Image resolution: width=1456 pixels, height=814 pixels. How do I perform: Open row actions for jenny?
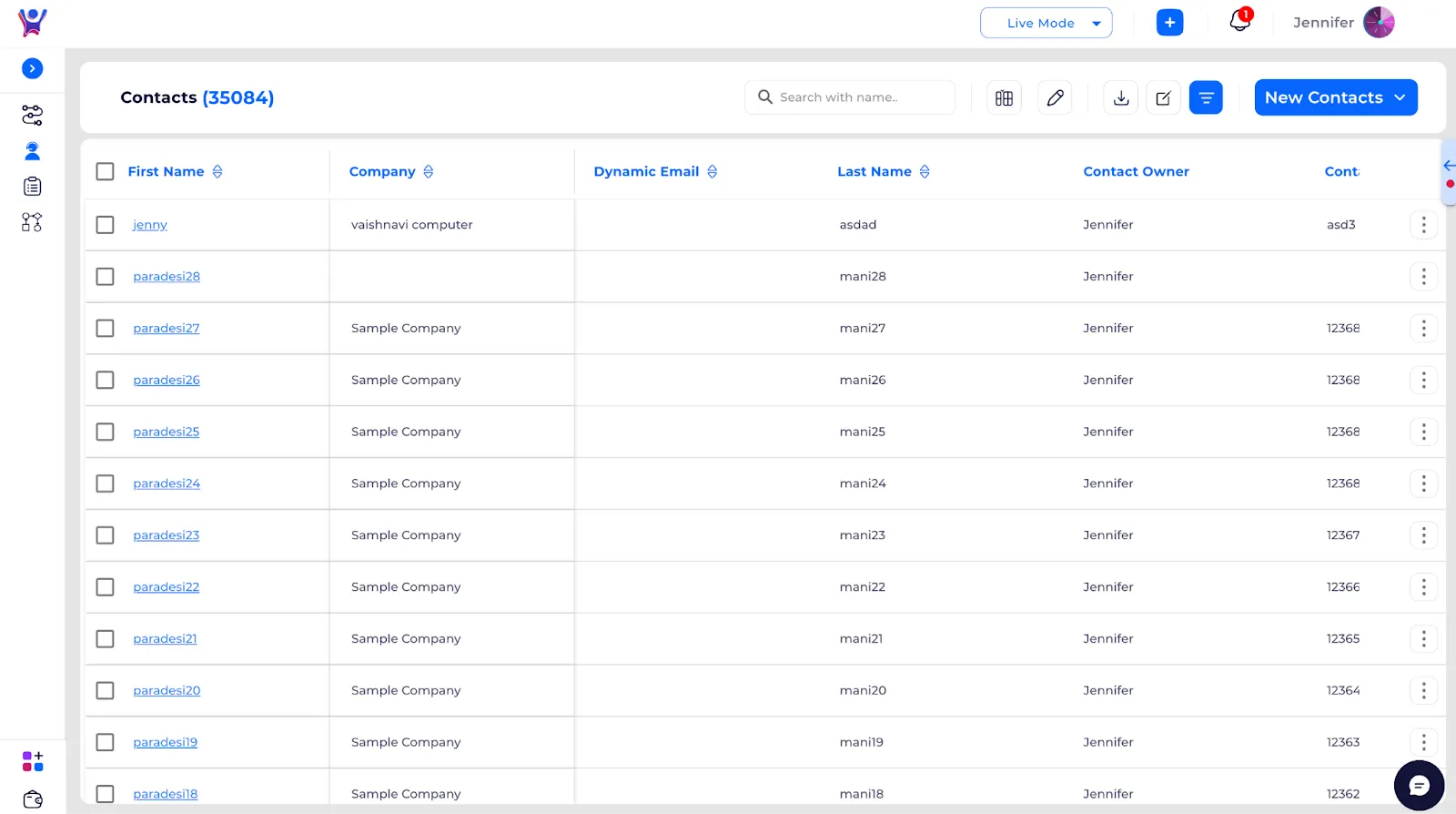click(1424, 224)
